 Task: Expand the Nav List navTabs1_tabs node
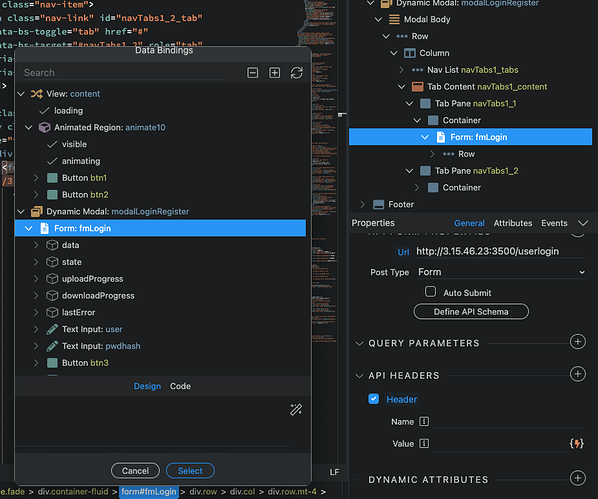pyautogui.click(x=401, y=70)
